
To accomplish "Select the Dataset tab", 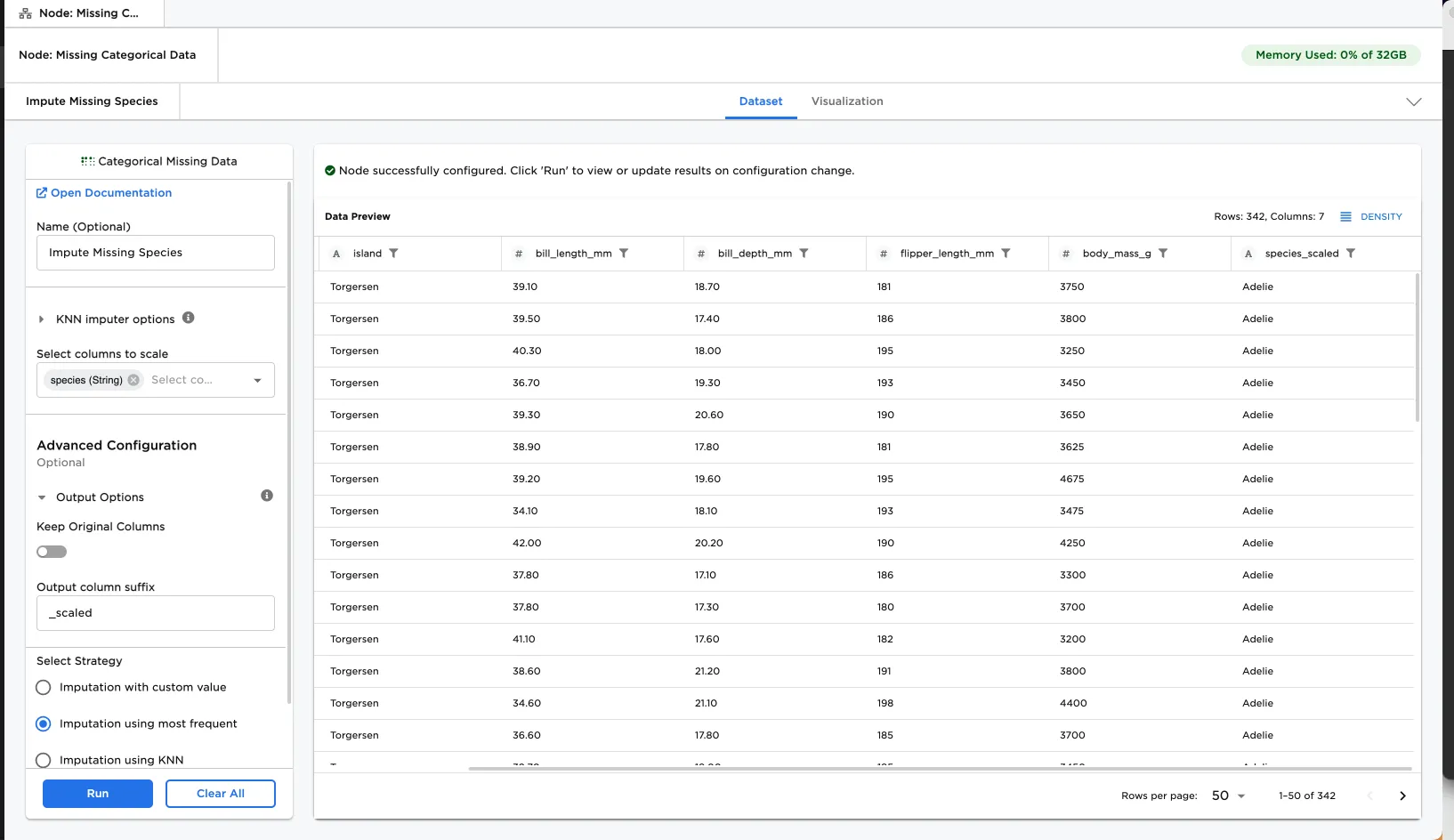I will (761, 101).
